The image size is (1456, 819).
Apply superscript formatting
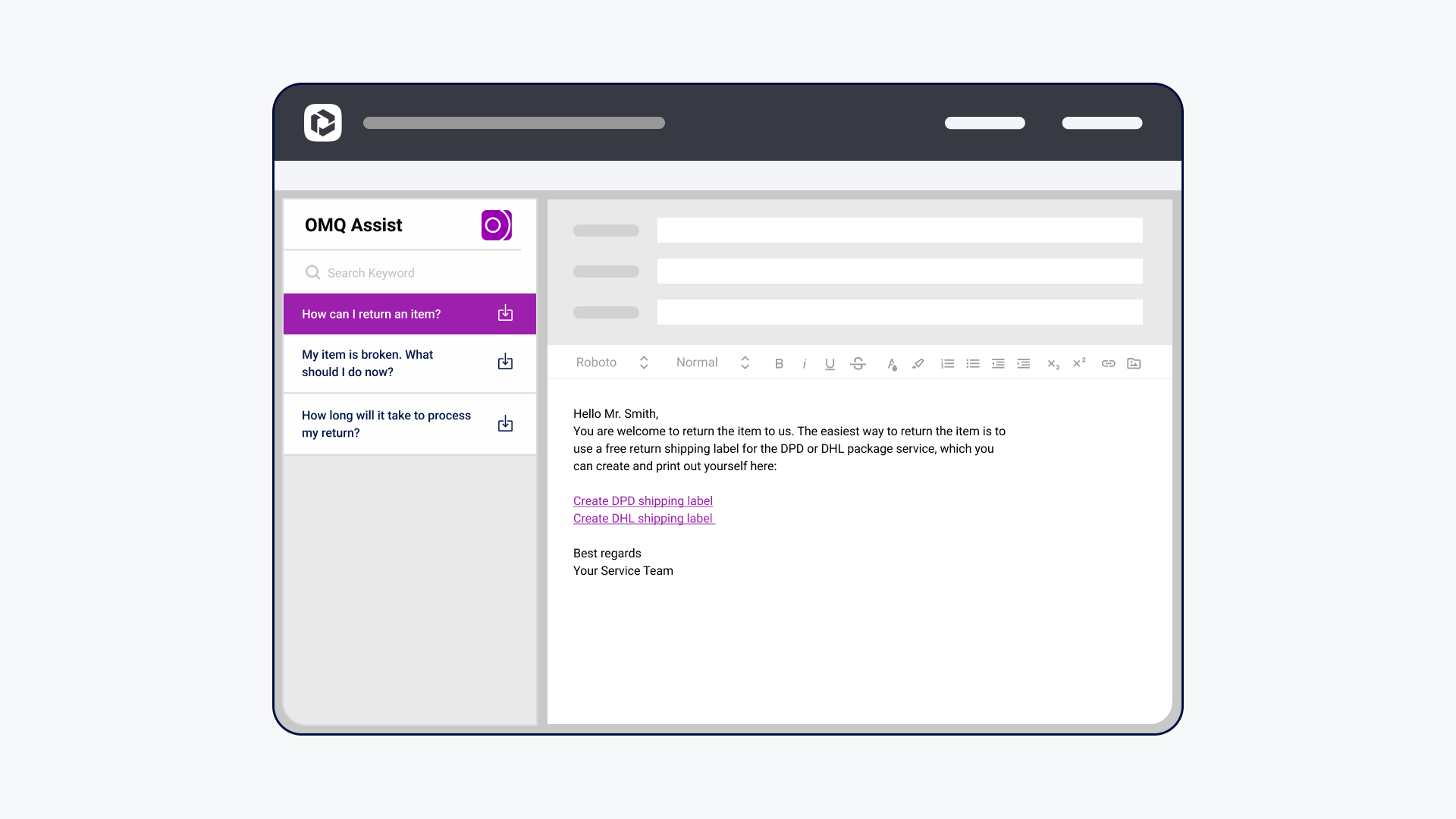click(x=1079, y=362)
